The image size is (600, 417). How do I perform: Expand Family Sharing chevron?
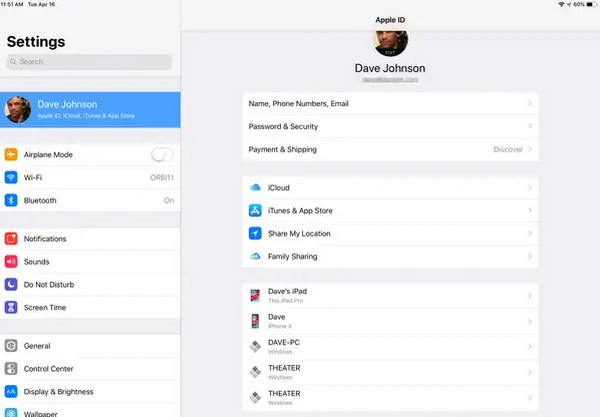pos(530,256)
